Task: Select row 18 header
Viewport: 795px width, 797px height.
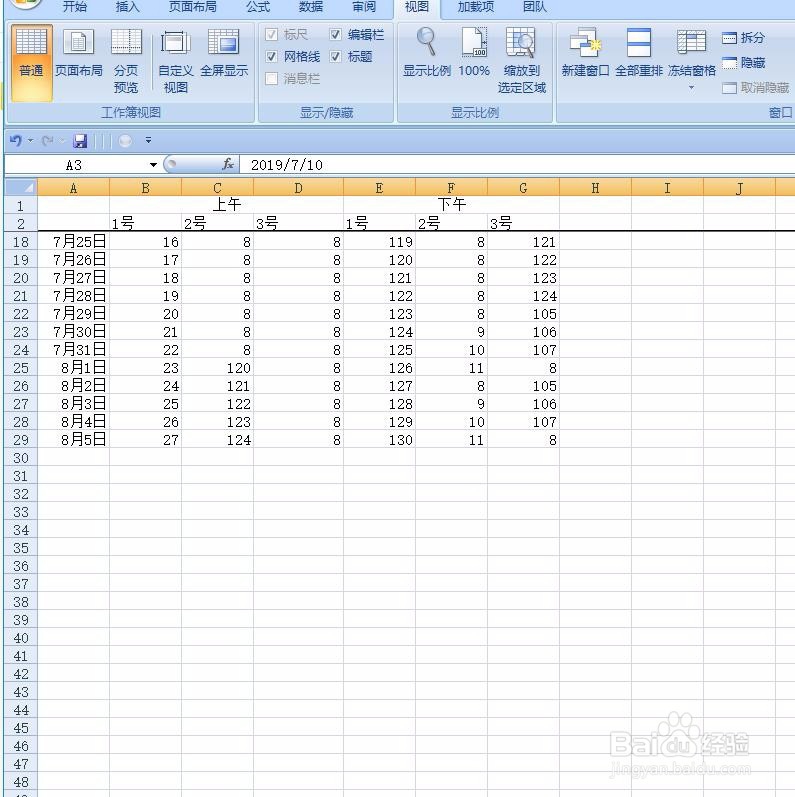Action: pos(21,242)
